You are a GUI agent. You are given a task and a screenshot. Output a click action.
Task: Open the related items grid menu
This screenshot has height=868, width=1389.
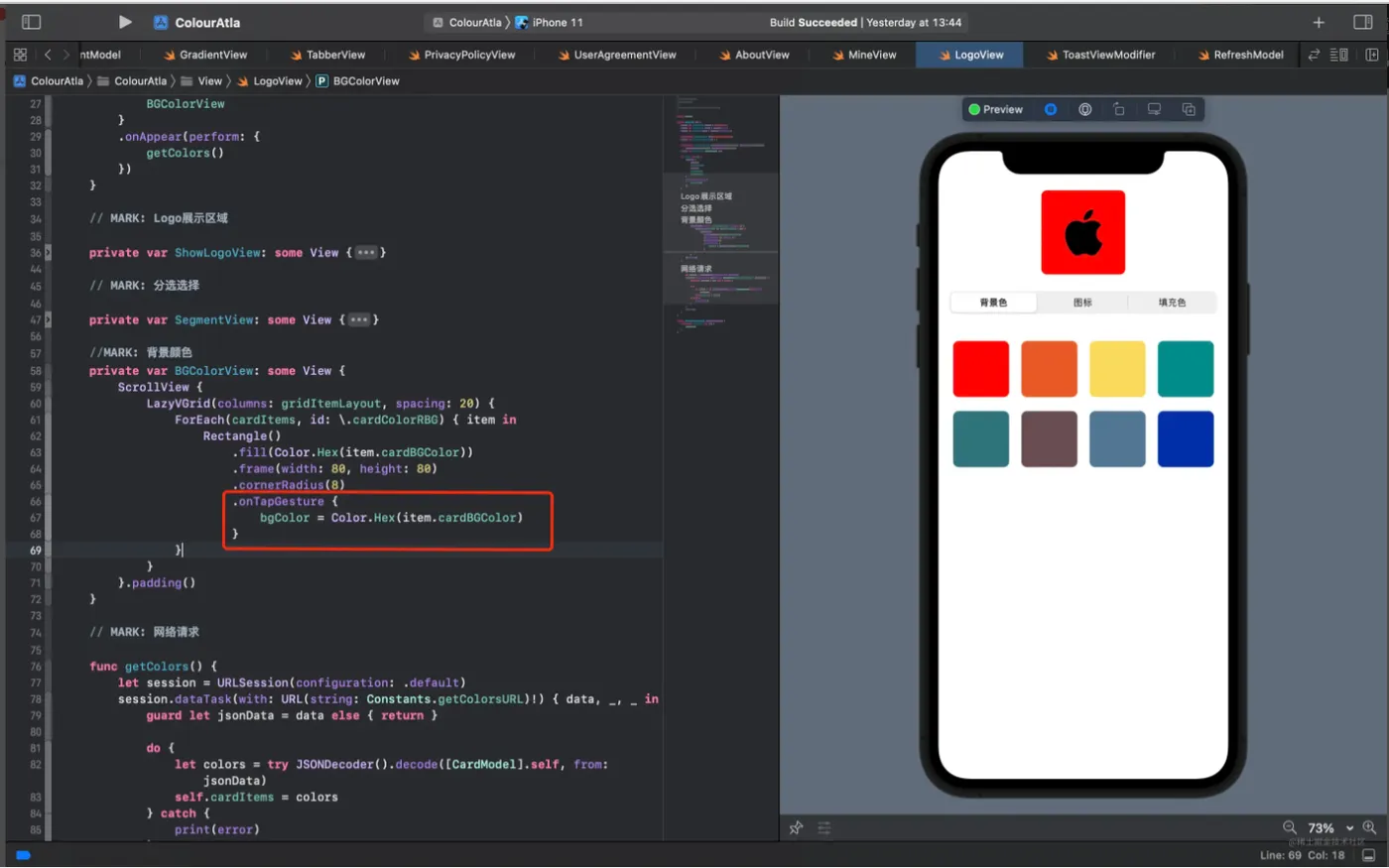coord(20,55)
